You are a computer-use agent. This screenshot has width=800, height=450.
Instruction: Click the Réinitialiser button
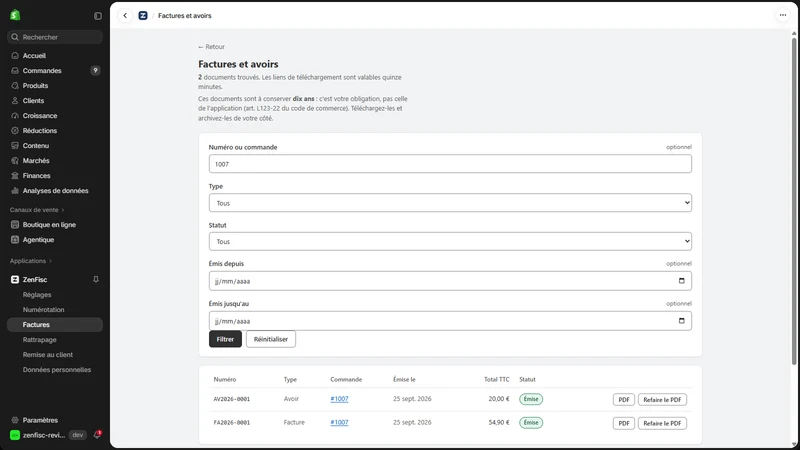click(x=271, y=339)
